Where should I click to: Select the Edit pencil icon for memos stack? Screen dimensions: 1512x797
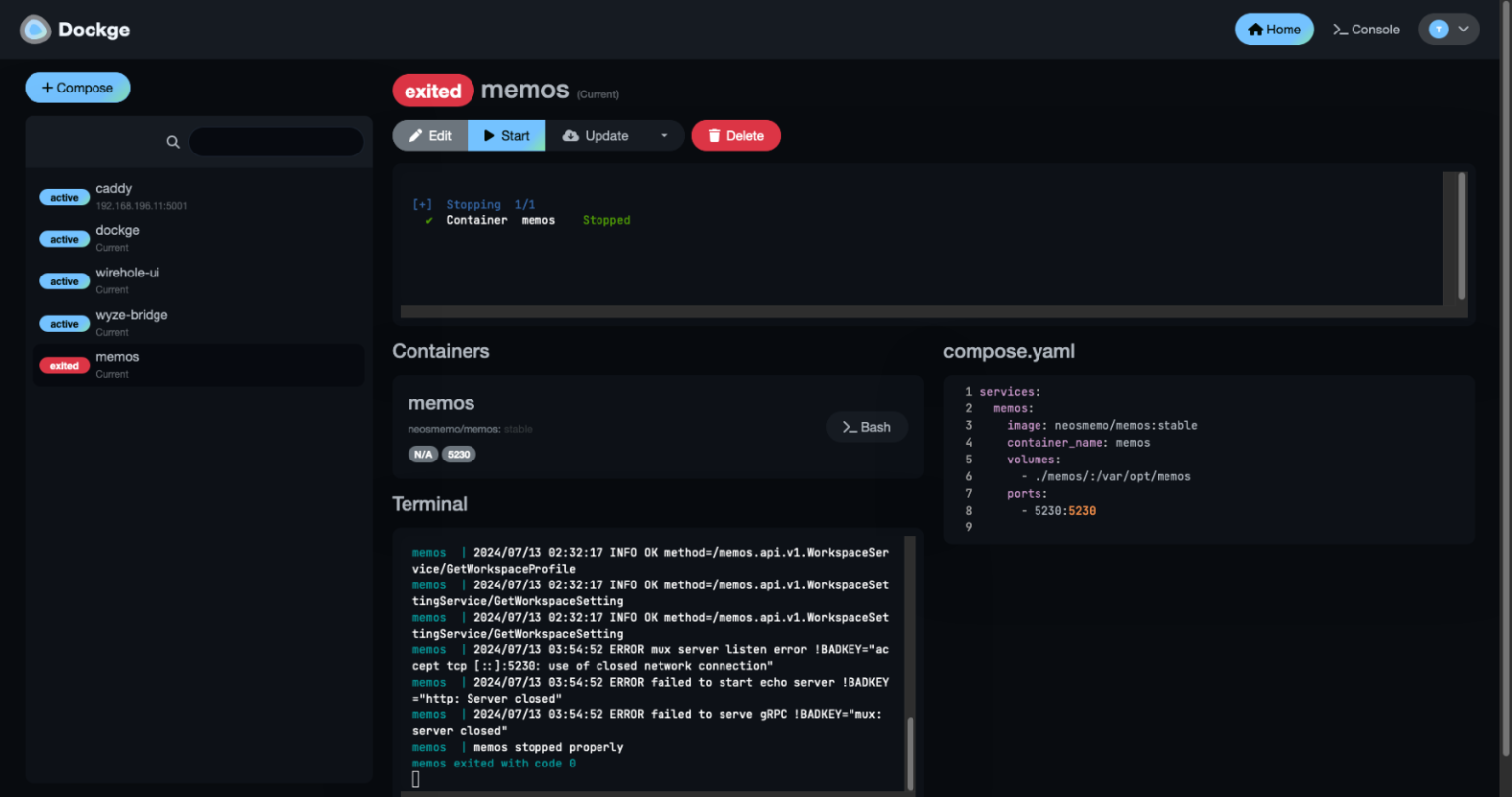[417, 135]
